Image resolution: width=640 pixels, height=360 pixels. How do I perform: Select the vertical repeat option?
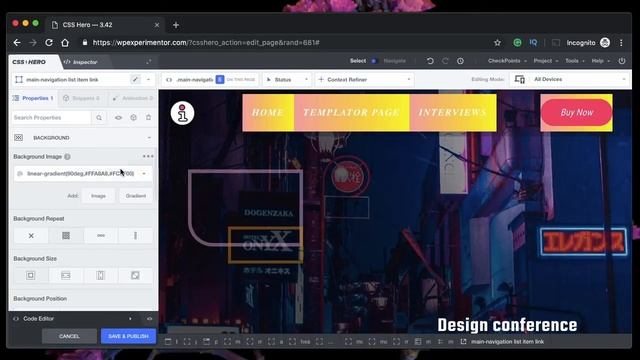135,236
